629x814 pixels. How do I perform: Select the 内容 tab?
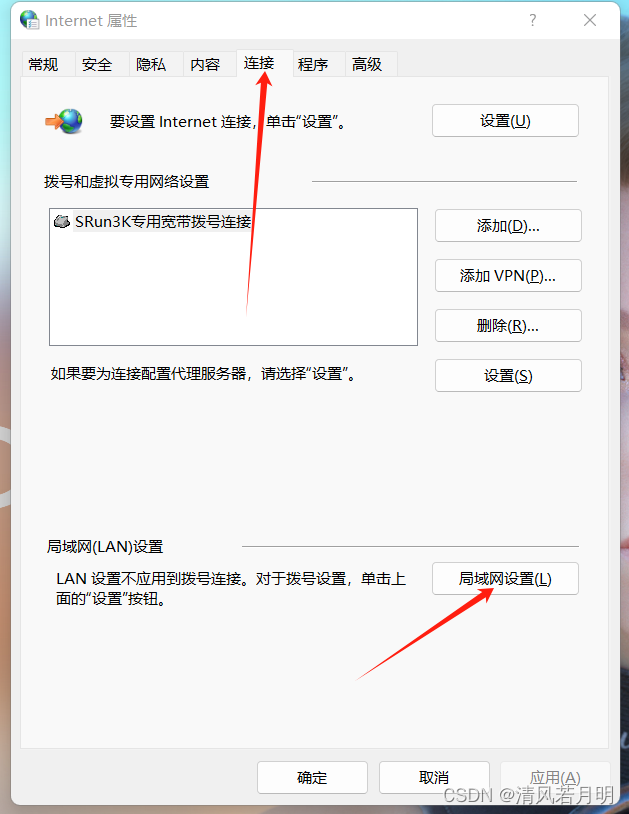click(205, 64)
